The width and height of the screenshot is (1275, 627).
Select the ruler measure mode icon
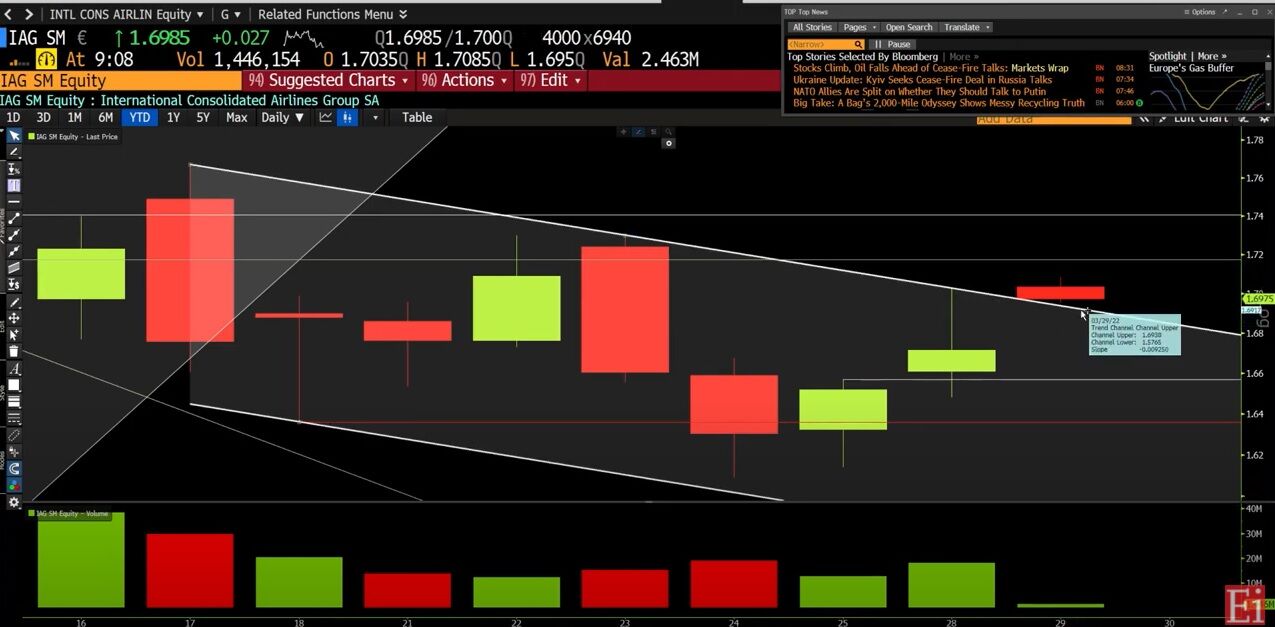(x=14, y=433)
